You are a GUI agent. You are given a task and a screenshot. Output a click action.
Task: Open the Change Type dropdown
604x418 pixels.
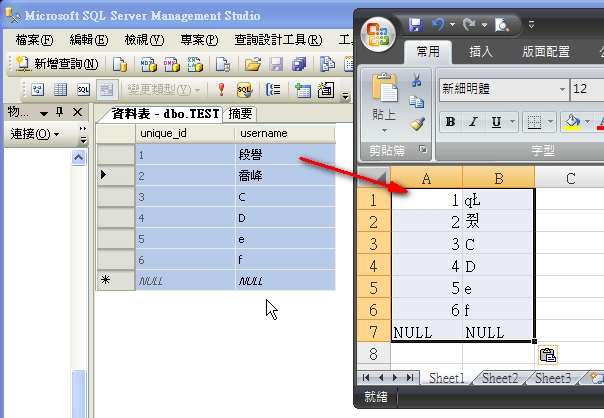(164, 90)
